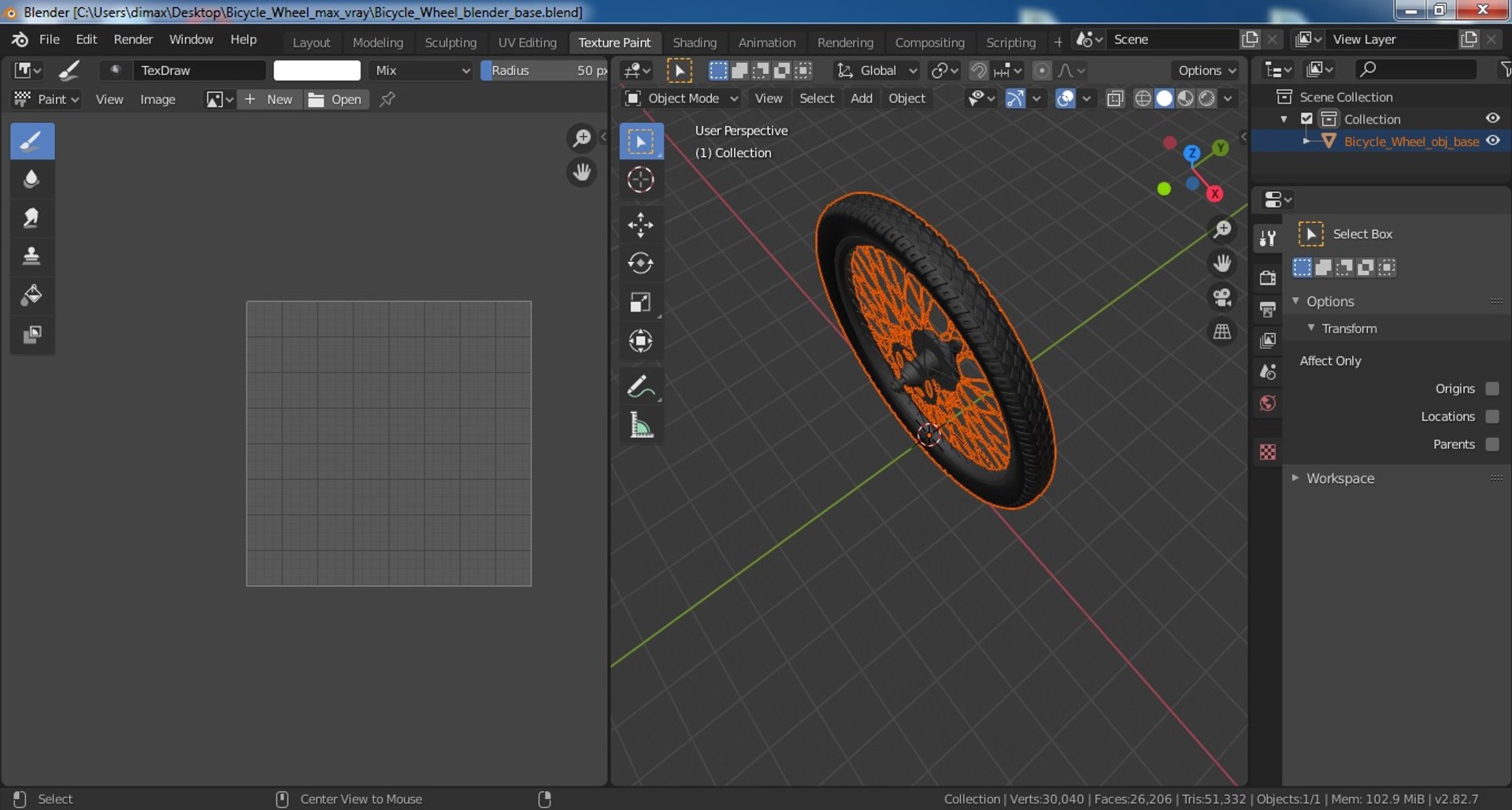Activate the Fill bucket tool
Screen dimensions: 1512x810
click(x=31, y=295)
